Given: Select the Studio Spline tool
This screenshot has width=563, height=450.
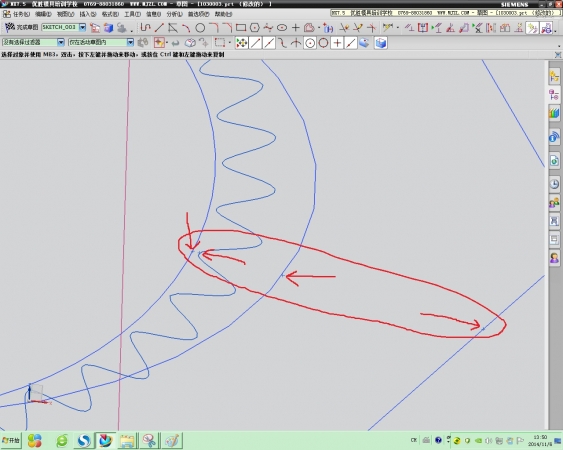Looking at the screenshot, I should [x=268, y=27].
